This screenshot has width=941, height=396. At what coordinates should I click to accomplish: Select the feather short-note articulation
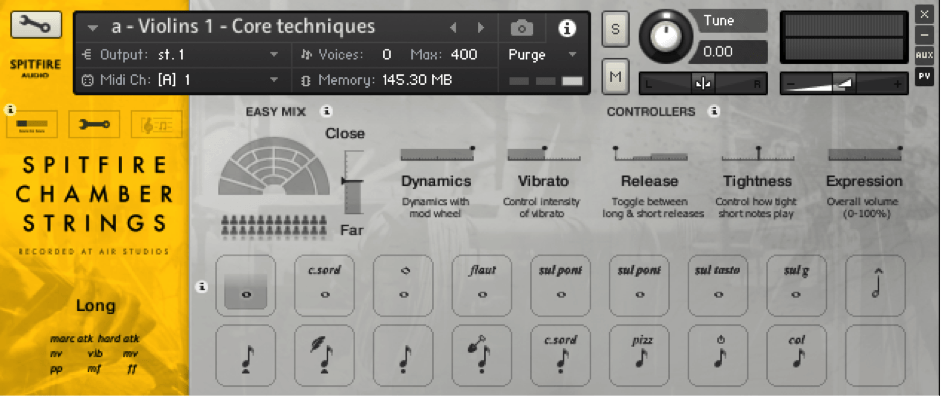325,356
